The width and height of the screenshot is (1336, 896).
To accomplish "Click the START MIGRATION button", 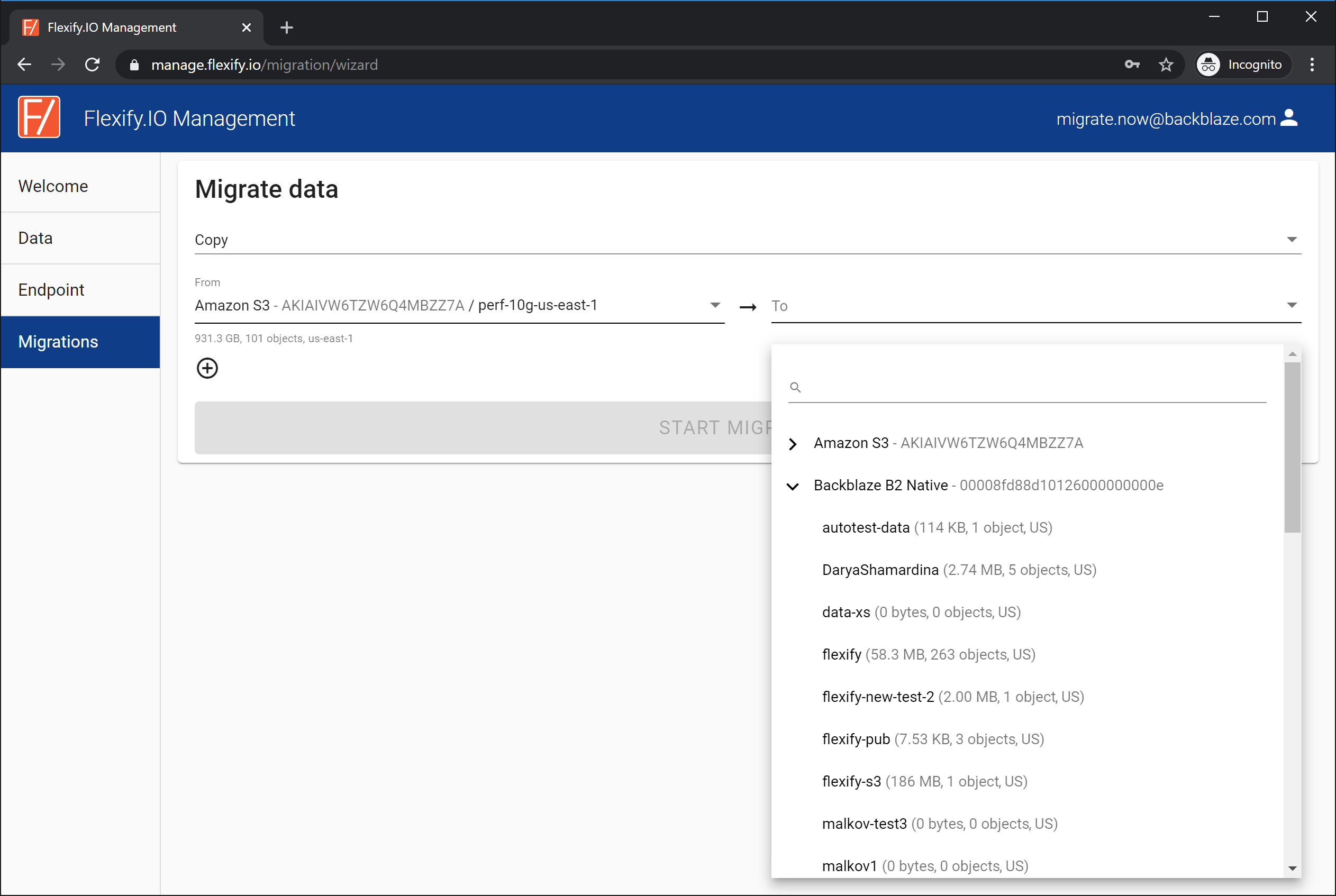I will pos(483,428).
